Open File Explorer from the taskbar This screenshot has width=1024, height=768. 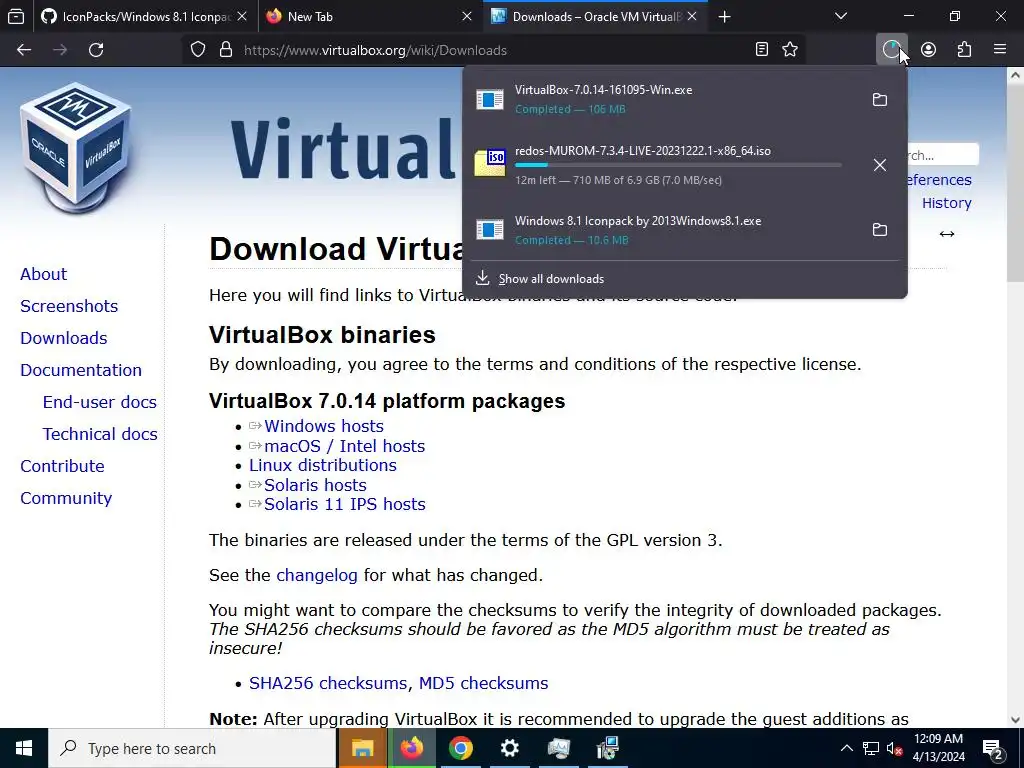pos(362,748)
